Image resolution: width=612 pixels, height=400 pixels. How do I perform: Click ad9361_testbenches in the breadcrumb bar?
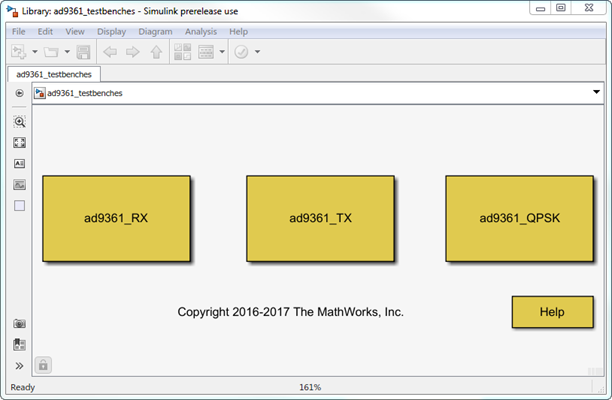tap(85, 93)
